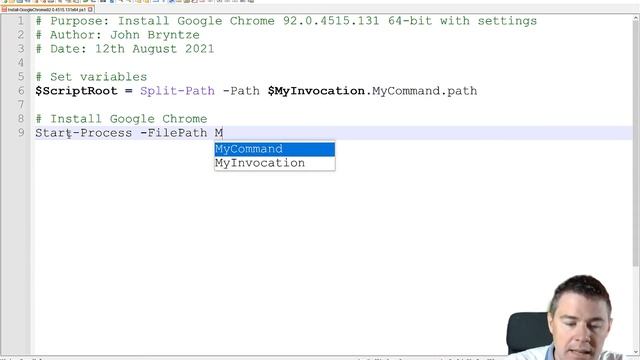
Task: Click line number 7 in the margin
Action: coord(20,104)
